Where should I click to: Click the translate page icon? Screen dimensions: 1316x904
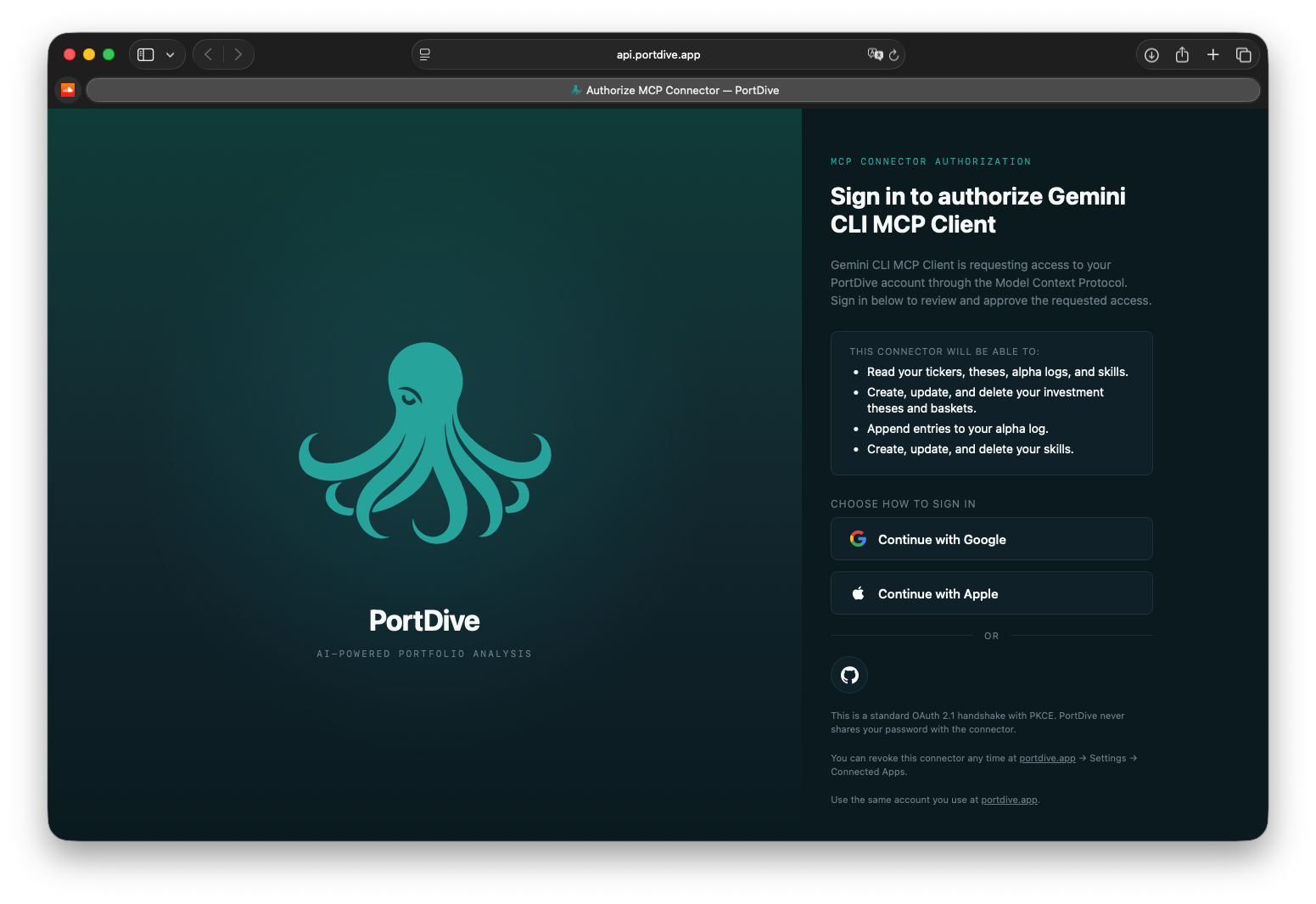coord(875,54)
